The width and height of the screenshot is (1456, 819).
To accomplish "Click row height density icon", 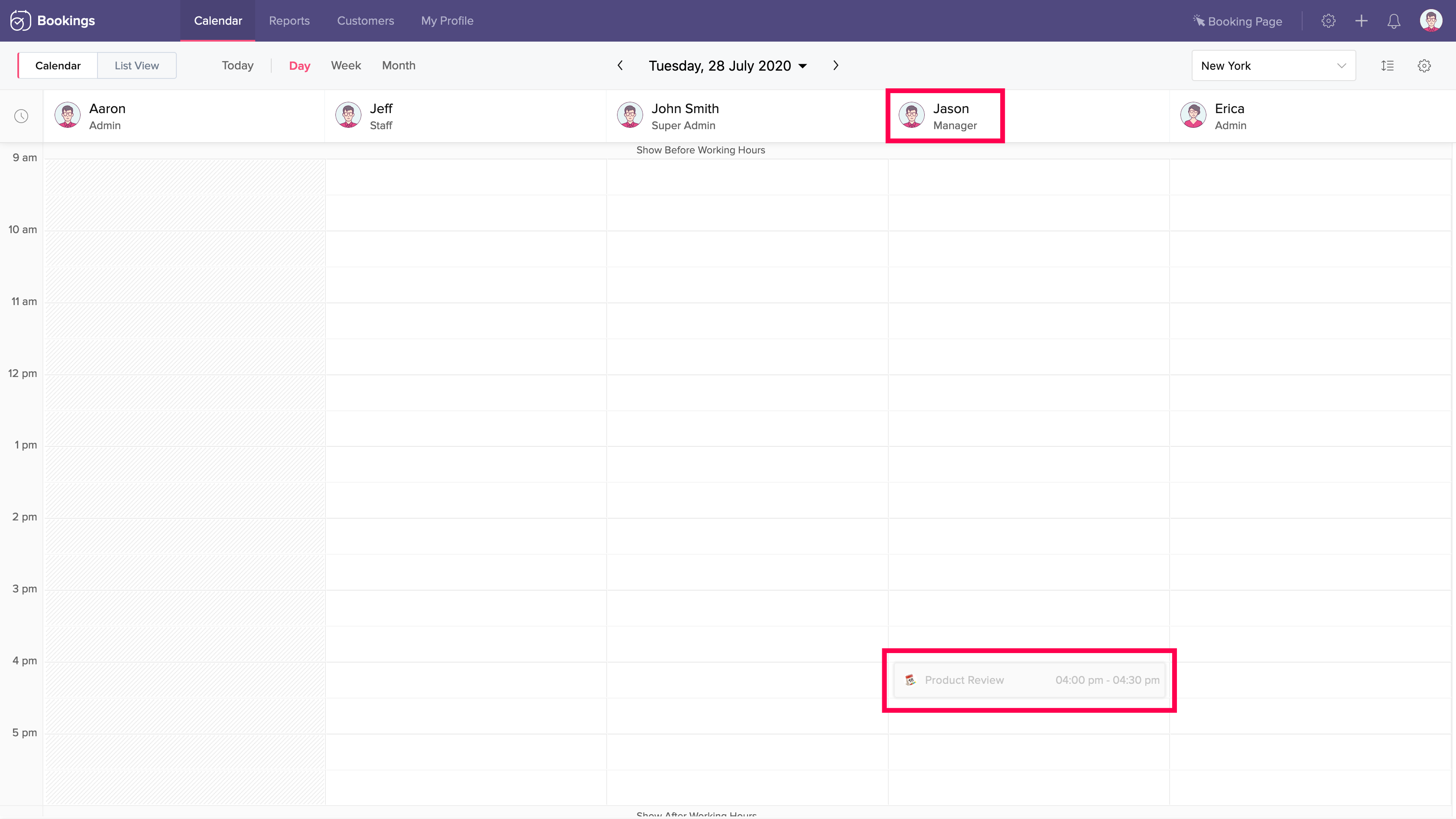I will click(x=1387, y=65).
